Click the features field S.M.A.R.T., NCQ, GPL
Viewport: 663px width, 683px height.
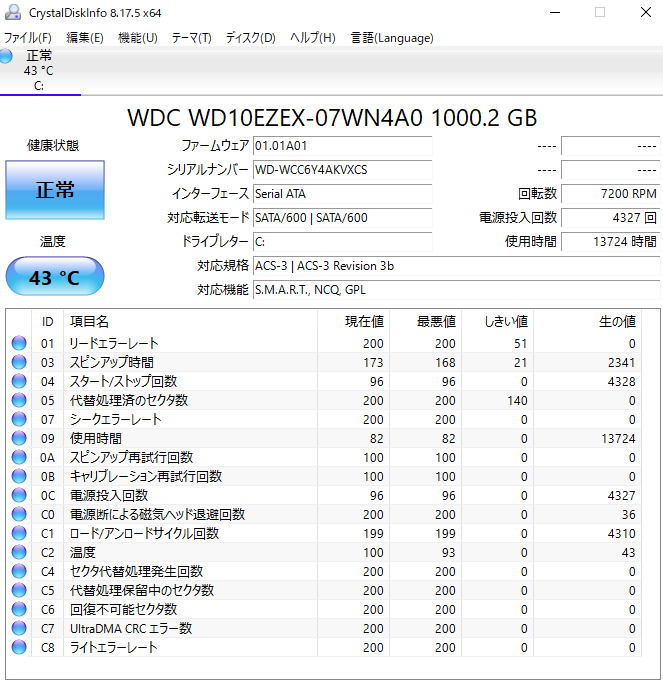(x=457, y=290)
